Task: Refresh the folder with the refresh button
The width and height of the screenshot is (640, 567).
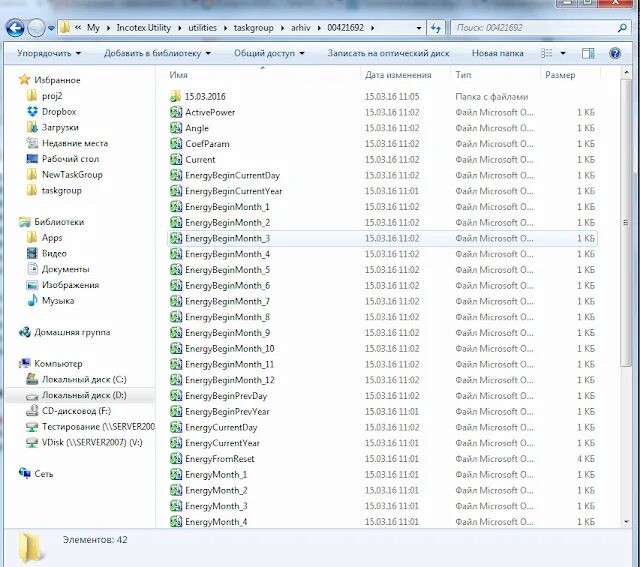Action: point(436,28)
